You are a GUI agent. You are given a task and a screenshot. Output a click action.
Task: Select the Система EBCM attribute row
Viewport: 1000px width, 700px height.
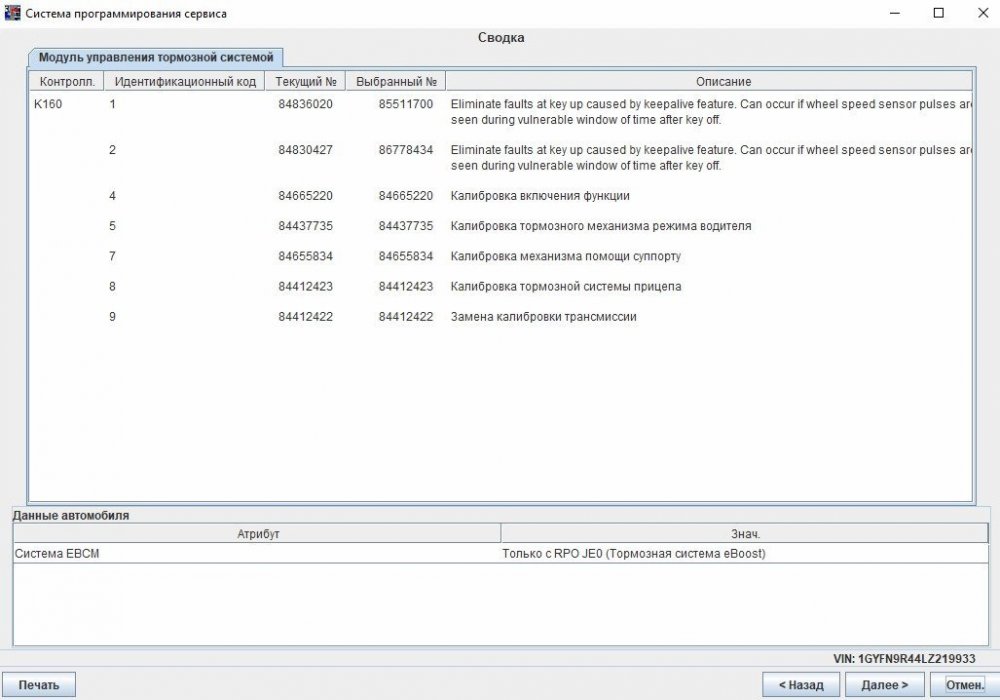(x=57, y=554)
